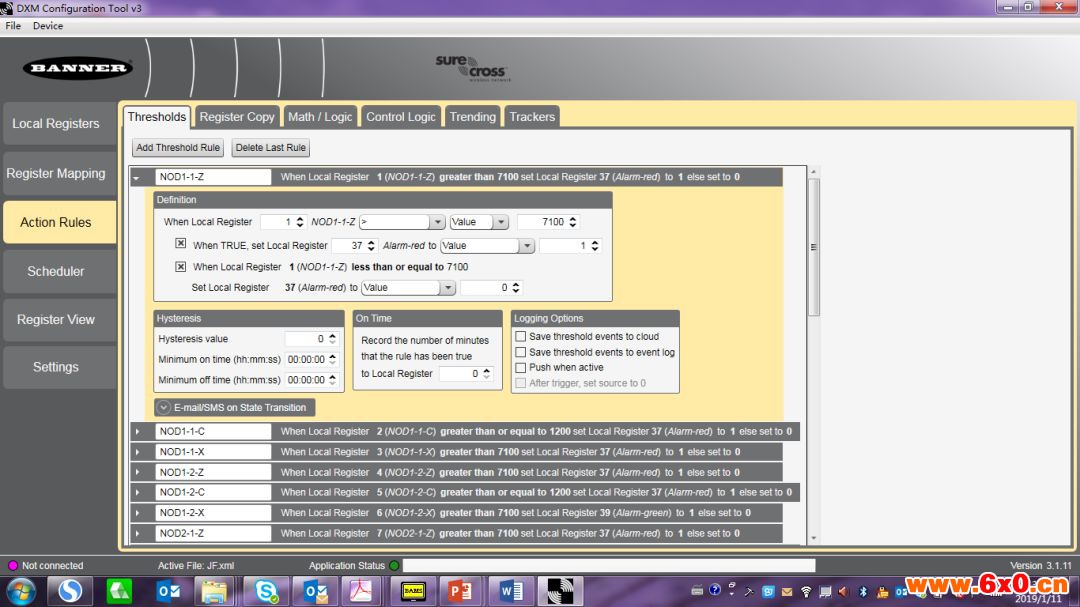The height and width of the screenshot is (607, 1080).
Task: Switch to the Math / Logic tab
Action: coord(320,116)
